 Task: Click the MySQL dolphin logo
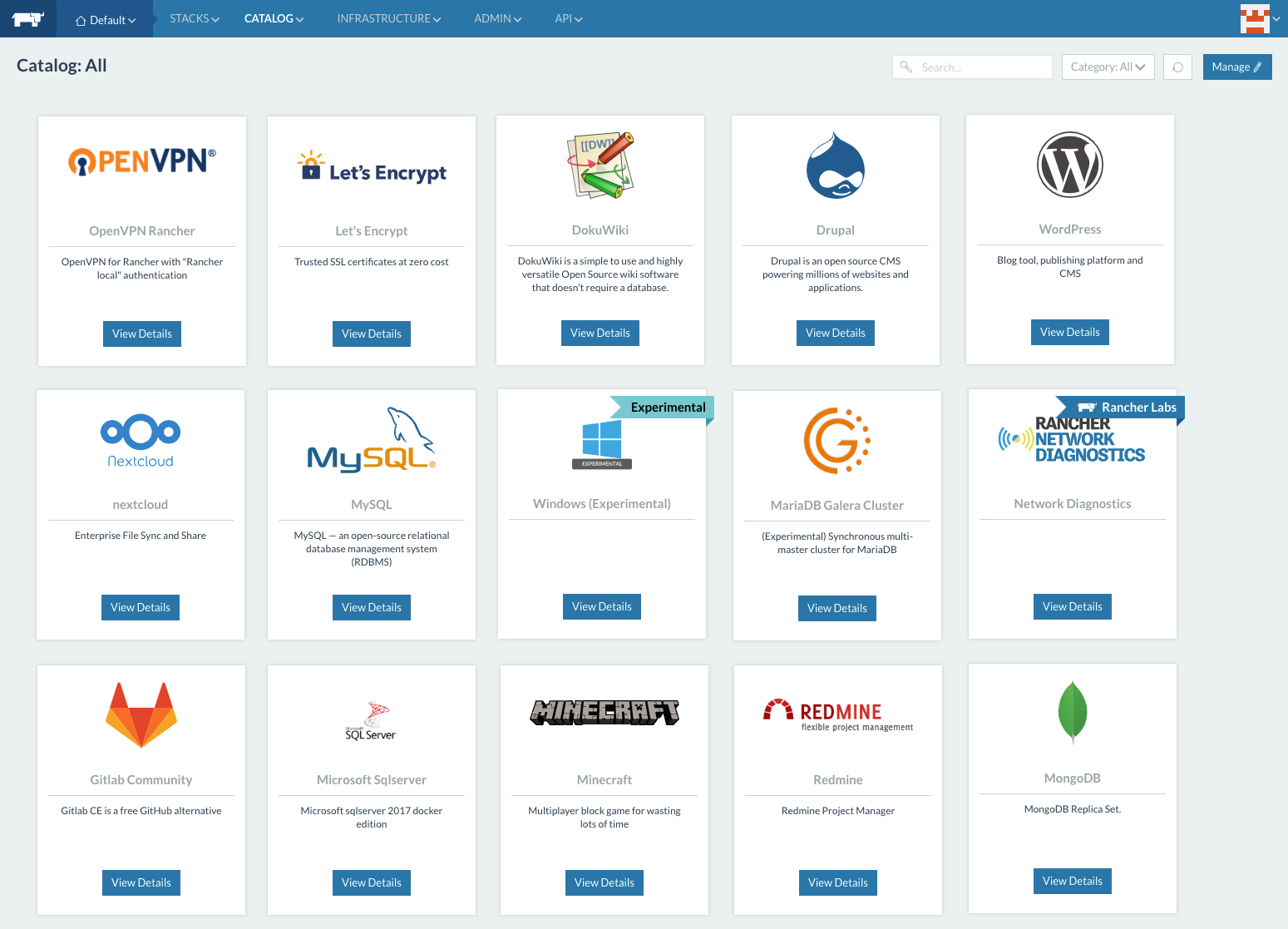pos(372,440)
